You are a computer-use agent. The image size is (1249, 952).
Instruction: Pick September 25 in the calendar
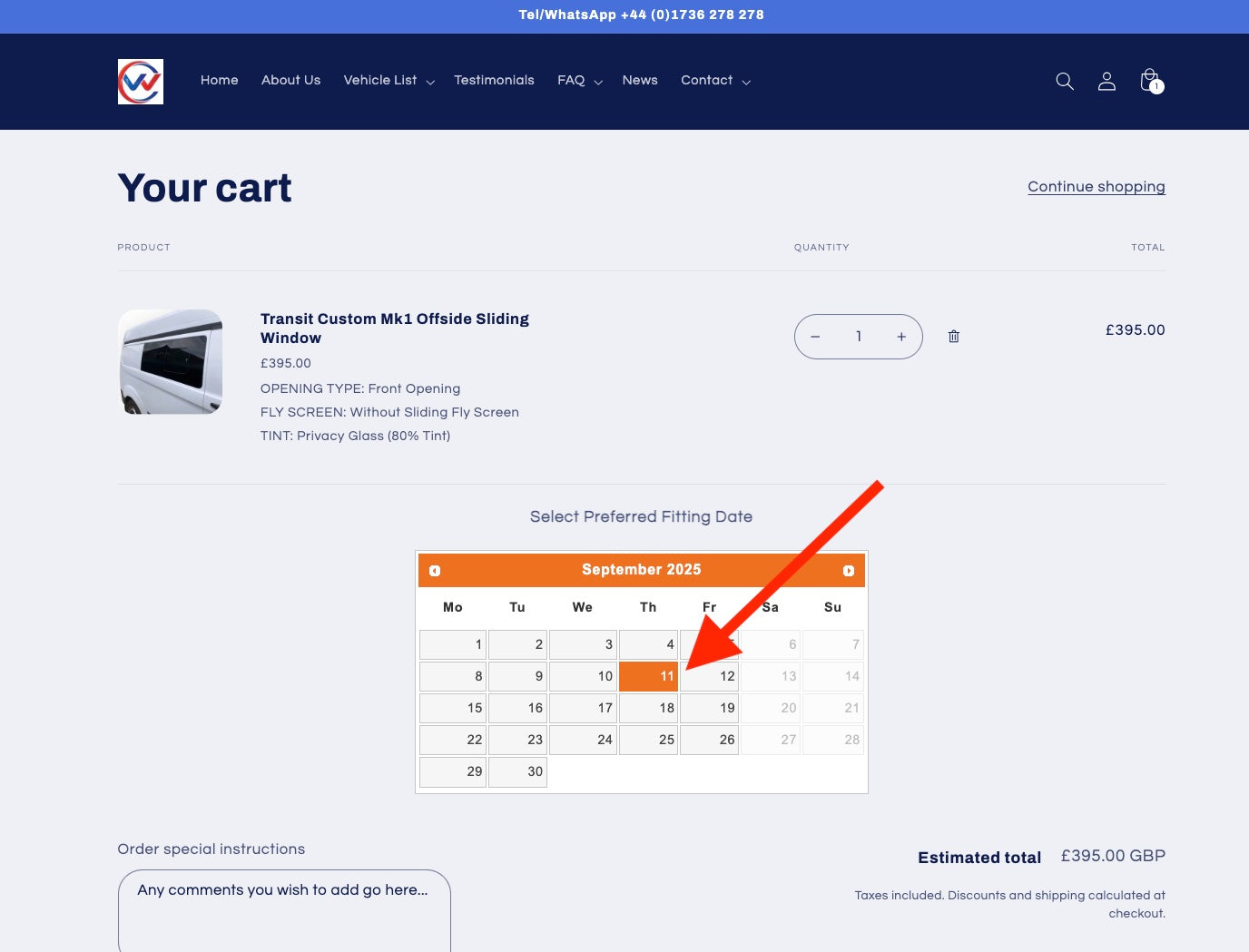(x=648, y=740)
